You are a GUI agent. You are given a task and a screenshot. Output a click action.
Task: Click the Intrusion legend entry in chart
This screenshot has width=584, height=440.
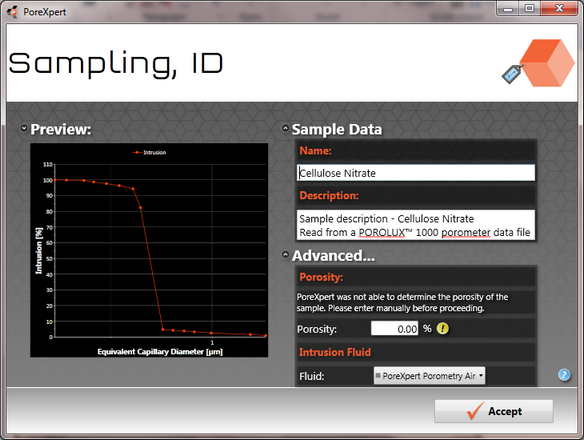click(x=150, y=152)
